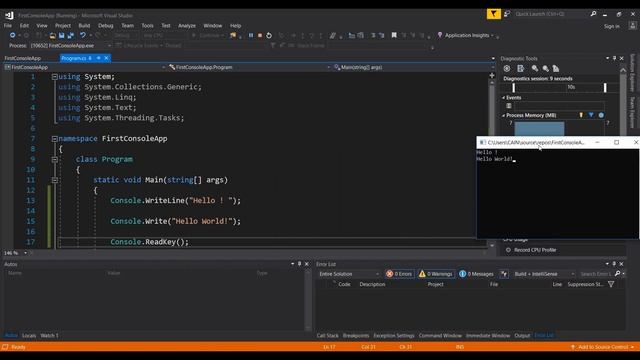Toggle Record CPU Profile option
Viewport: 640px width, 360px height.
pyautogui.click(x=531, y=250)
